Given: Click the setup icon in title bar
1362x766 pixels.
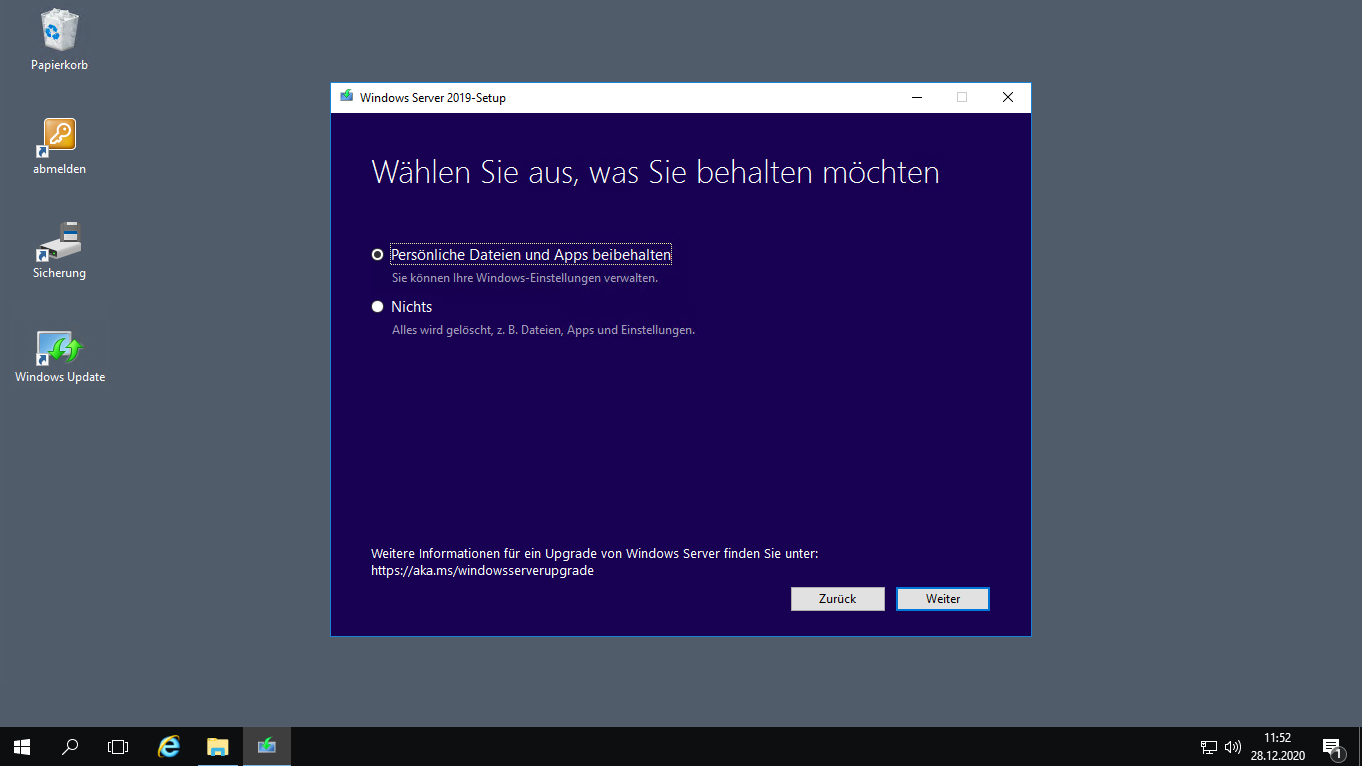Looking at the screenshot, I should (x=346, y=97).
